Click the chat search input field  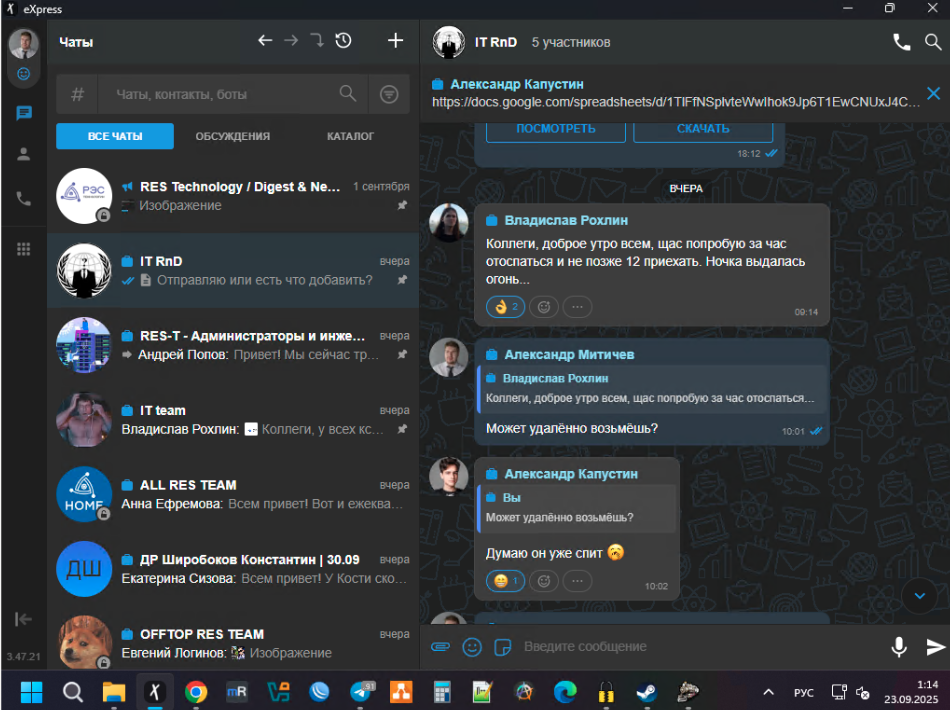pos(220,94)
